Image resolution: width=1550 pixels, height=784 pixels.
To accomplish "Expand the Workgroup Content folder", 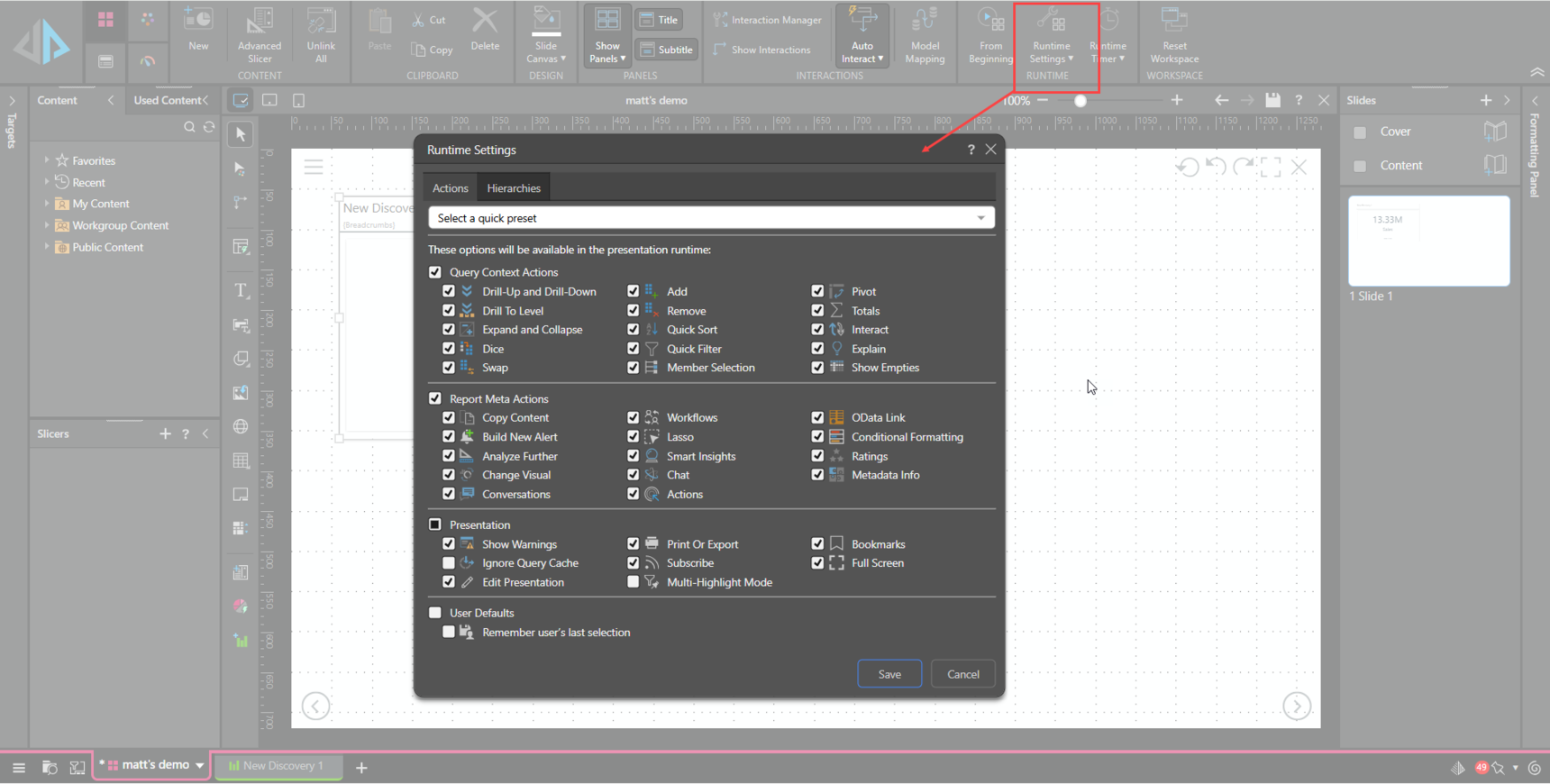I will 47,225.
